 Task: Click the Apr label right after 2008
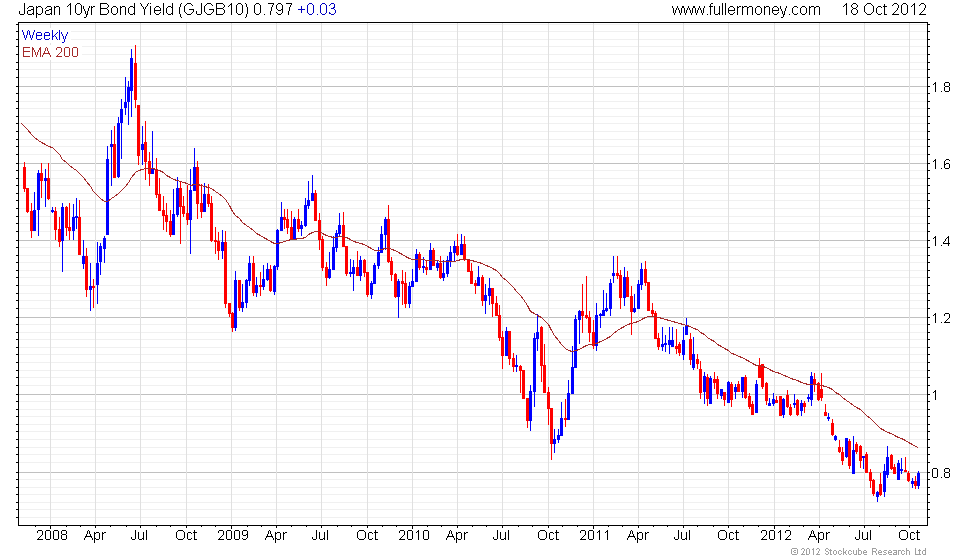(95, 536)
